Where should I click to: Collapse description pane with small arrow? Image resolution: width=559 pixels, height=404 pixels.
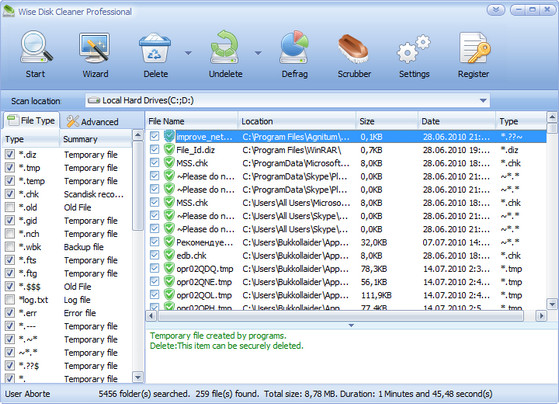click(351, 325)
